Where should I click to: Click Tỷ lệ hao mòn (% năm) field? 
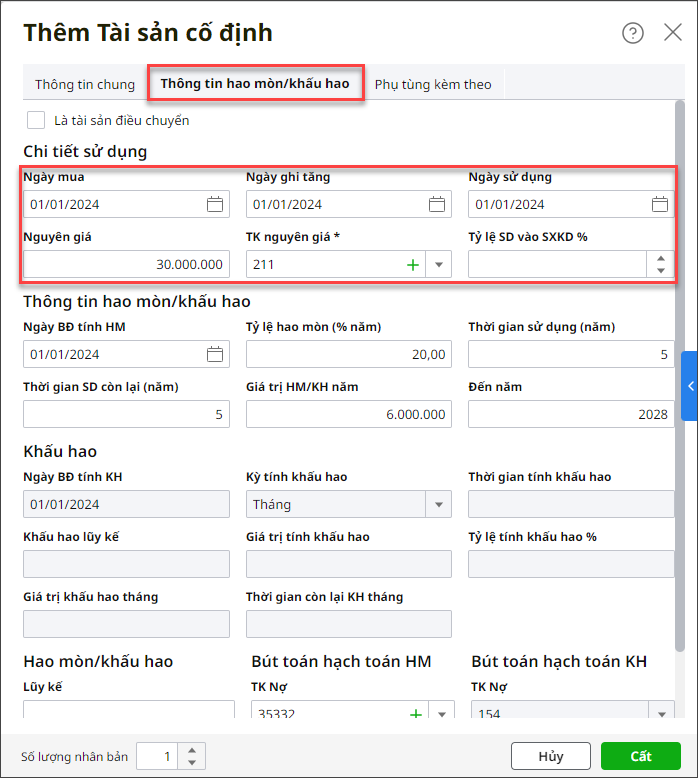pos(348,354)
